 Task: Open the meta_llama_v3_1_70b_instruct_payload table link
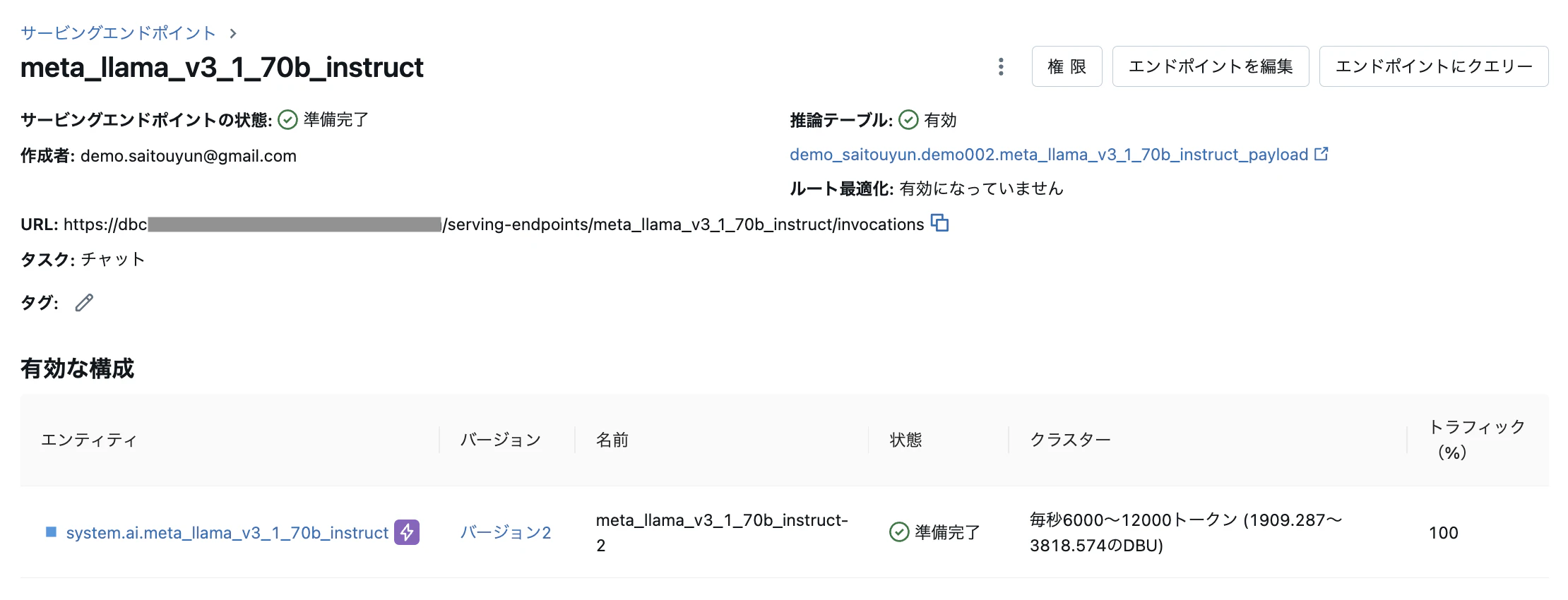[1049, 155]
